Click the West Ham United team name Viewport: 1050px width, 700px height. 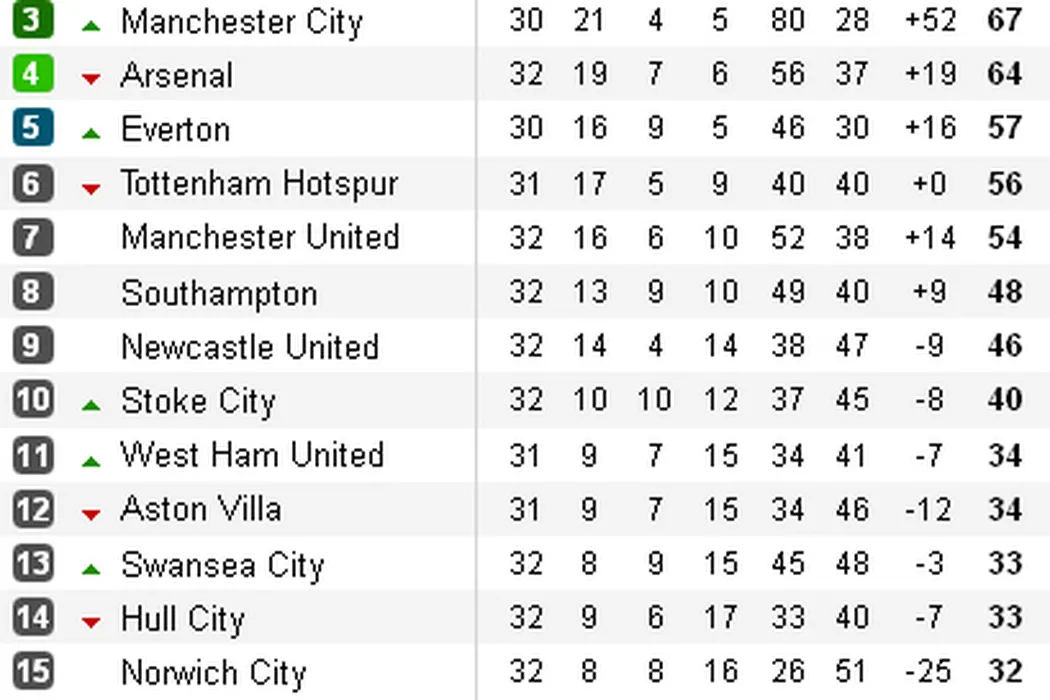[x=252, y=455]
